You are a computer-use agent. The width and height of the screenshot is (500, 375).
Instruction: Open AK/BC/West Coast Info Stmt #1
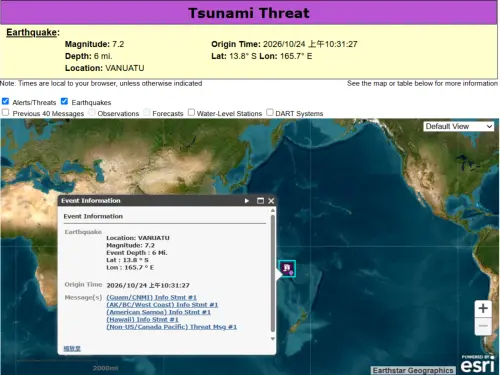click(162, 305)
